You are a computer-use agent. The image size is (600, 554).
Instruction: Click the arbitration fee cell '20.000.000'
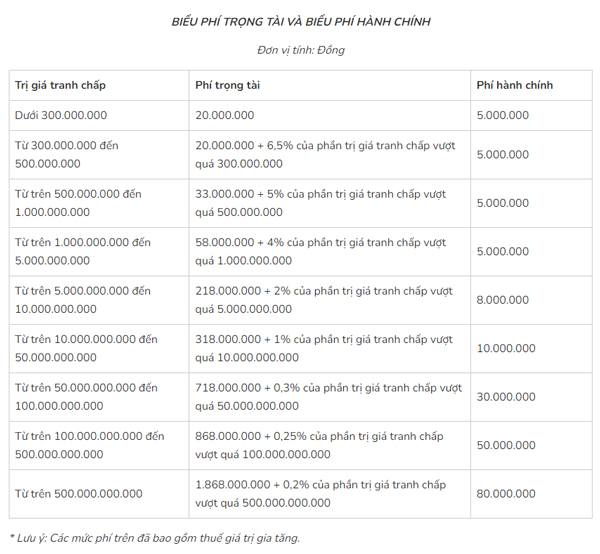(x=329, y=116)
